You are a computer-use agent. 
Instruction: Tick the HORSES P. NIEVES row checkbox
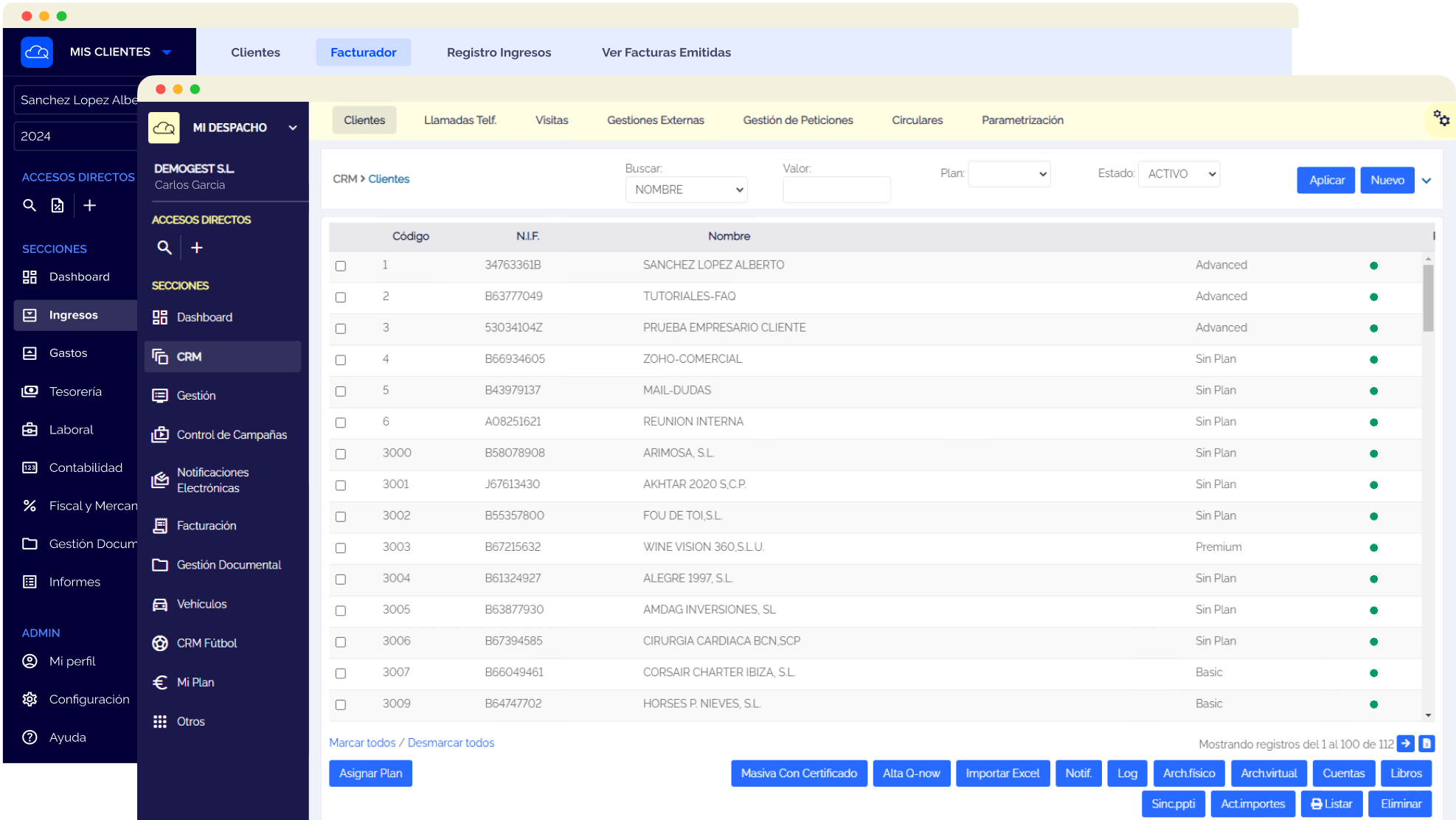click(341, 704)
